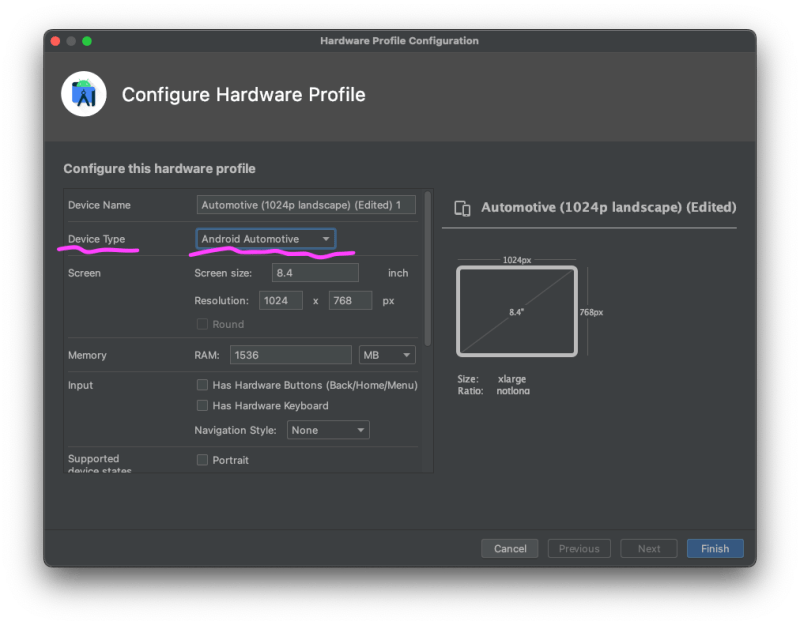Click the 'Automotive (1024p landscape) (Edited)' preview title
This screenshot has width=800, height=625.
pos(609,207)
